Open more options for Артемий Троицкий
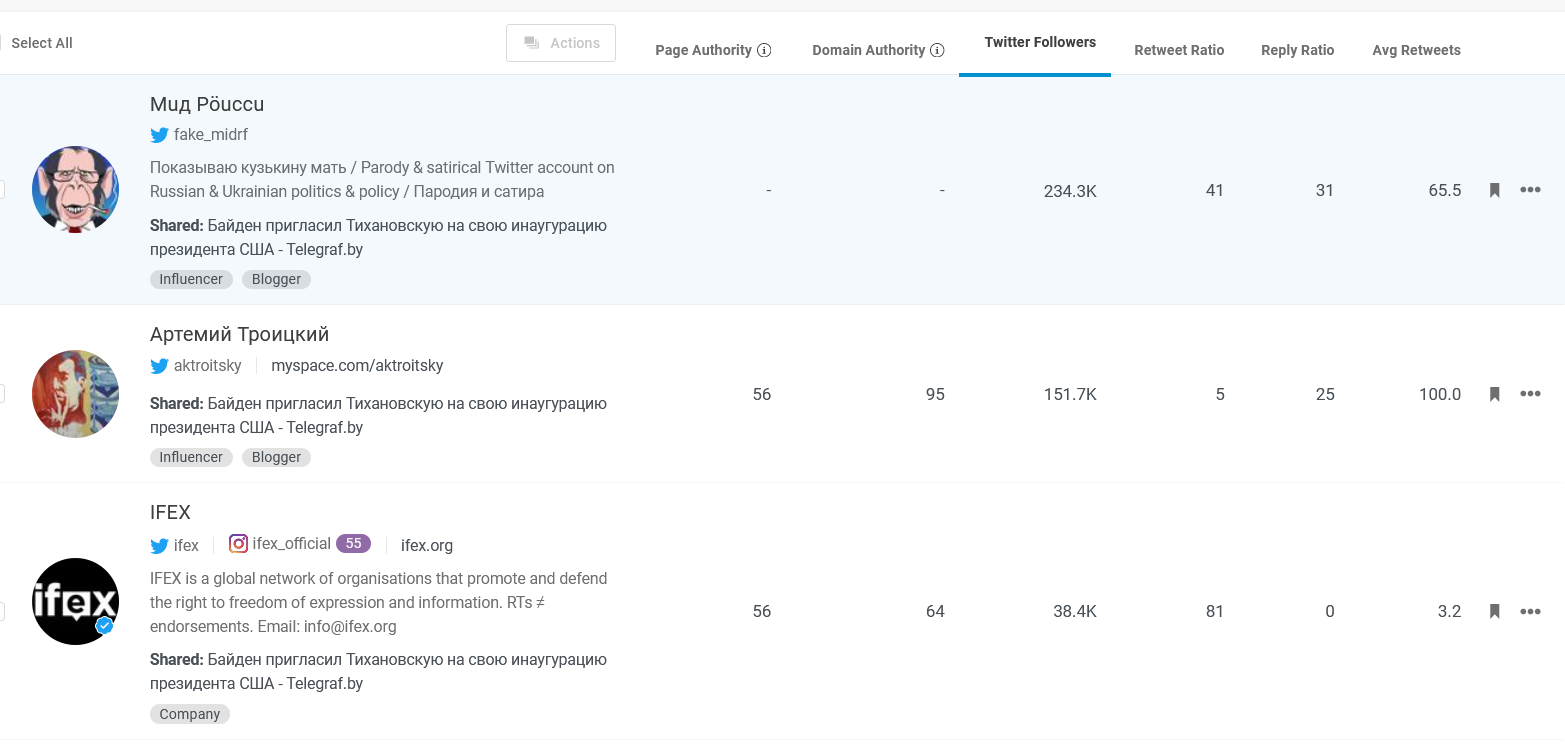1565x745 pixels. tap(1530, 394)
